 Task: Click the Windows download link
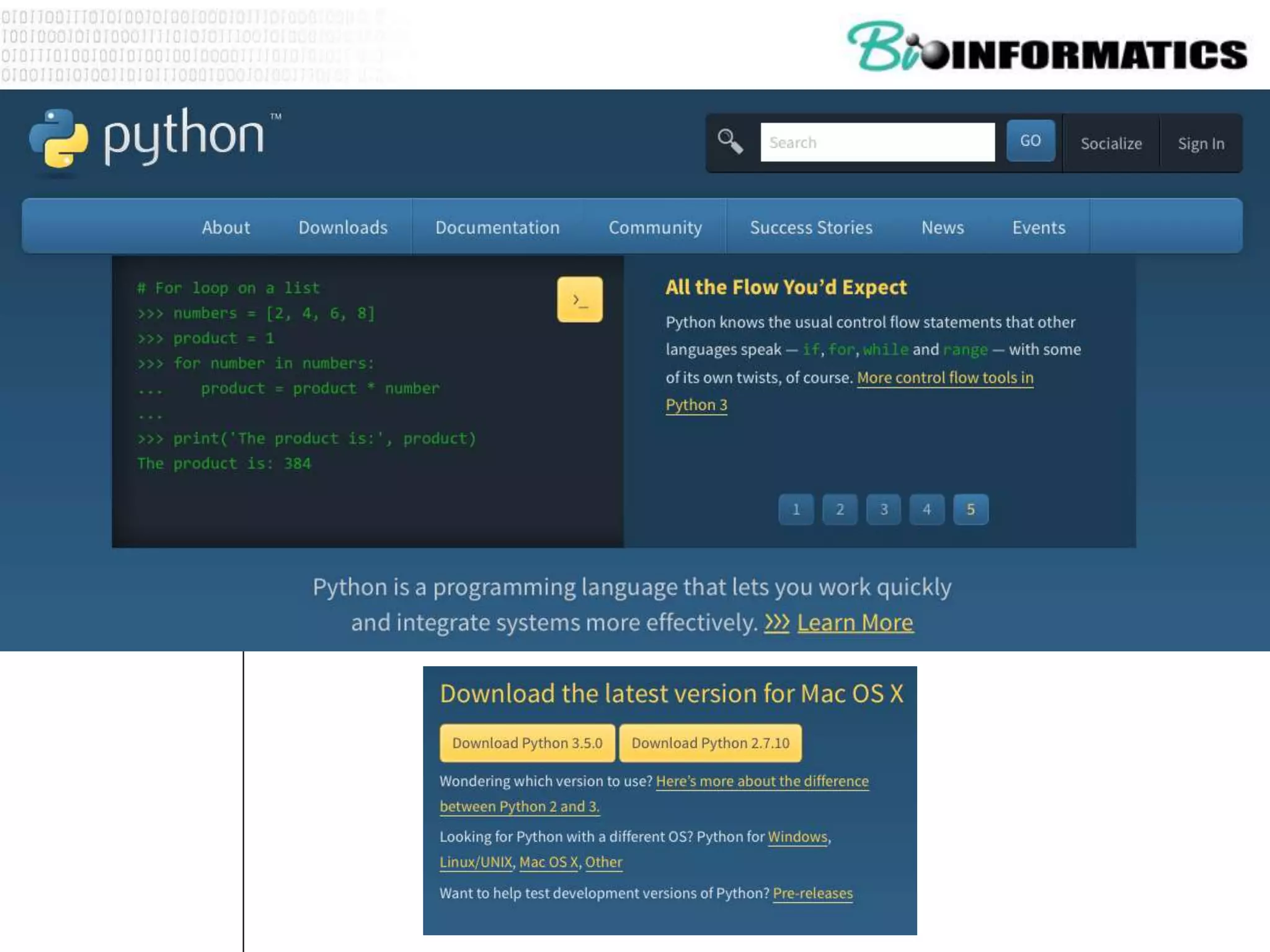[797, 837]
